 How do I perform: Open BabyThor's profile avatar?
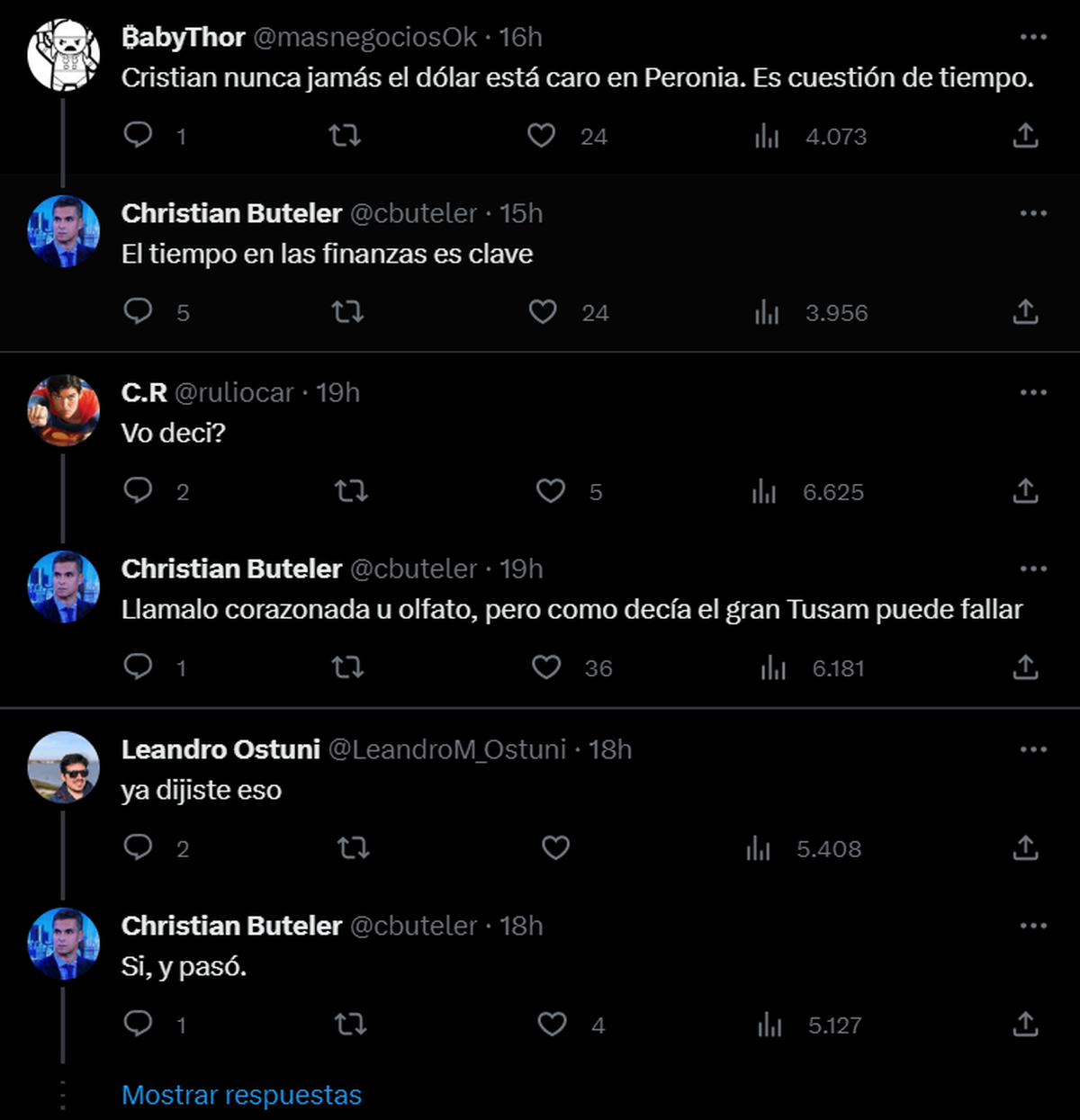click(63, 54)
